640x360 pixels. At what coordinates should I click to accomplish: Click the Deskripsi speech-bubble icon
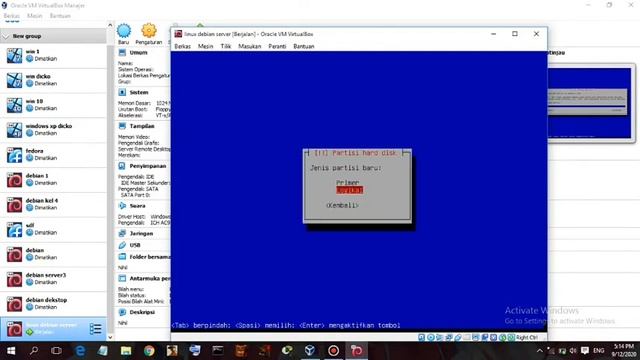[122, 312]
